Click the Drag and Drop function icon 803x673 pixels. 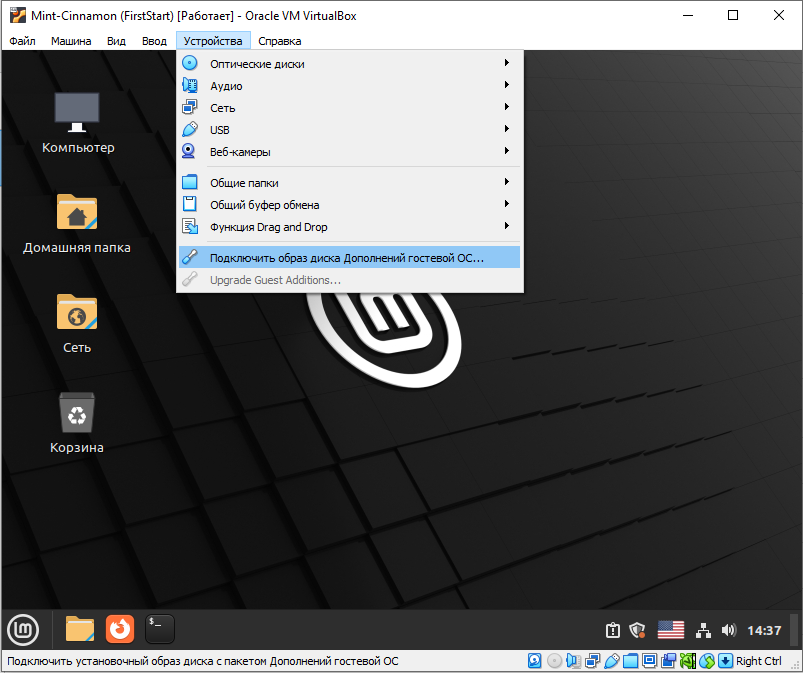tap(189, 226)
